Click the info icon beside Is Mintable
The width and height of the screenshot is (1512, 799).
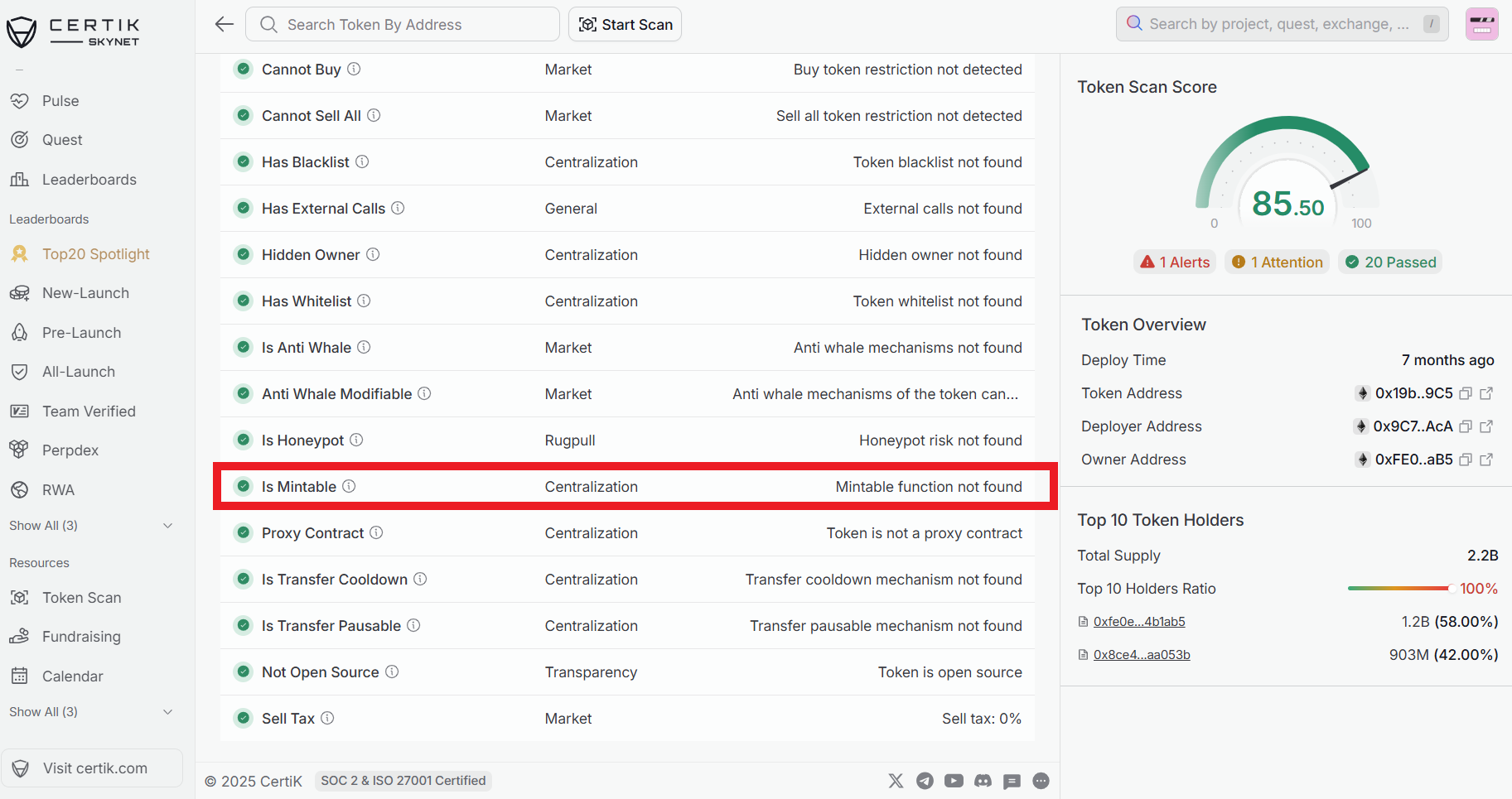click(350, 486)
